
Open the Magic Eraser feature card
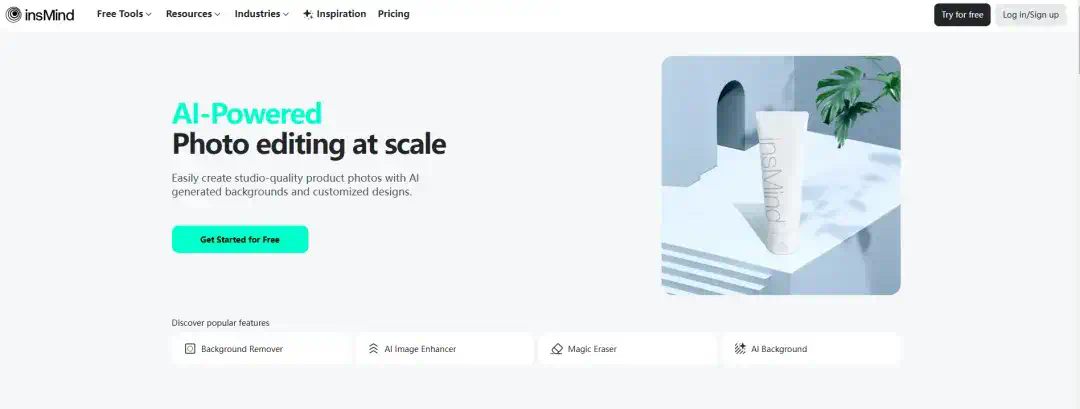pos(628,349)
